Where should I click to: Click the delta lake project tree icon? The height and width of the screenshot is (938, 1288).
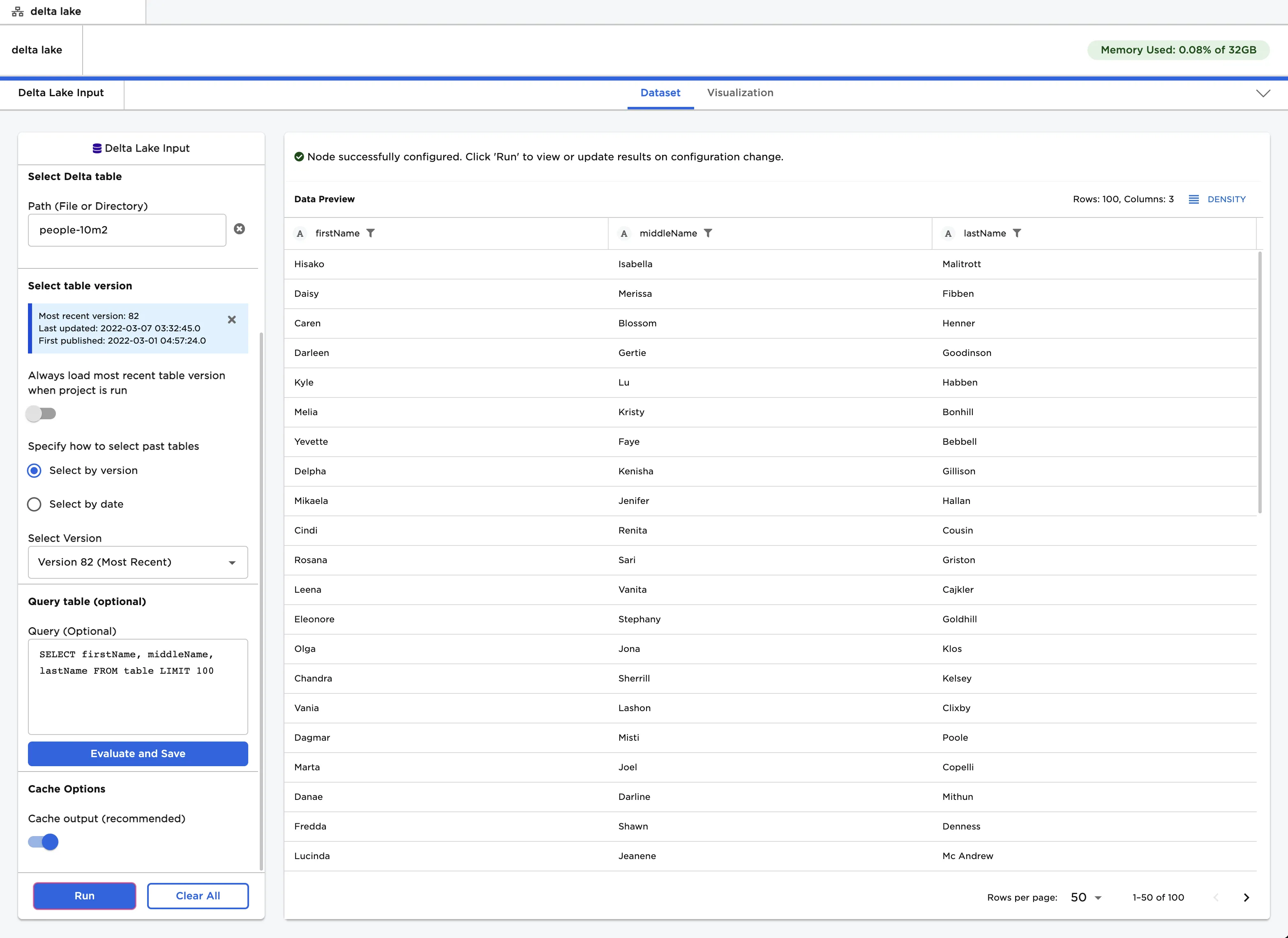[18, 12]
